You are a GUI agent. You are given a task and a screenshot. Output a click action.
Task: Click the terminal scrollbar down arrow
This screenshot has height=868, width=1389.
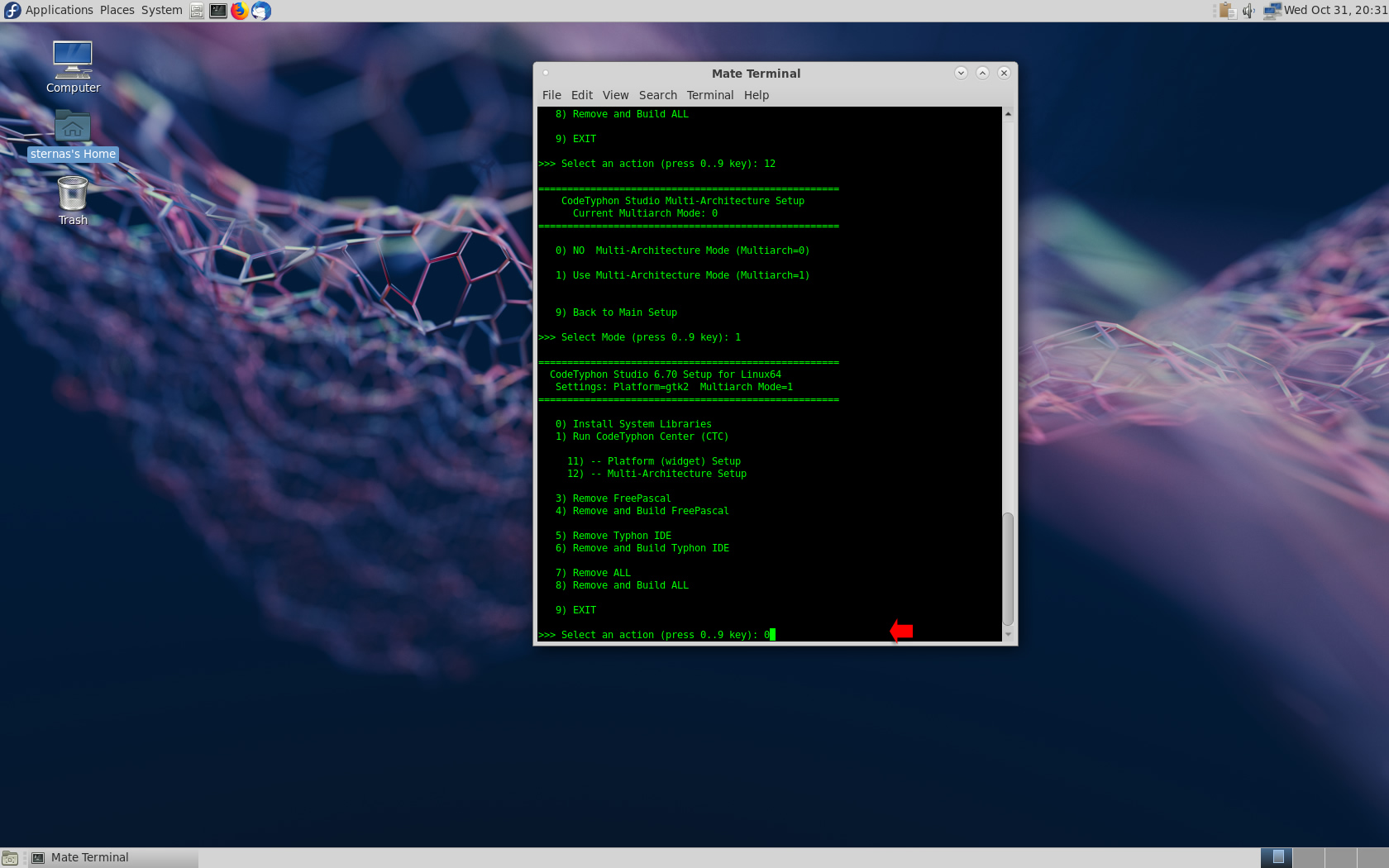(1008, 634)
